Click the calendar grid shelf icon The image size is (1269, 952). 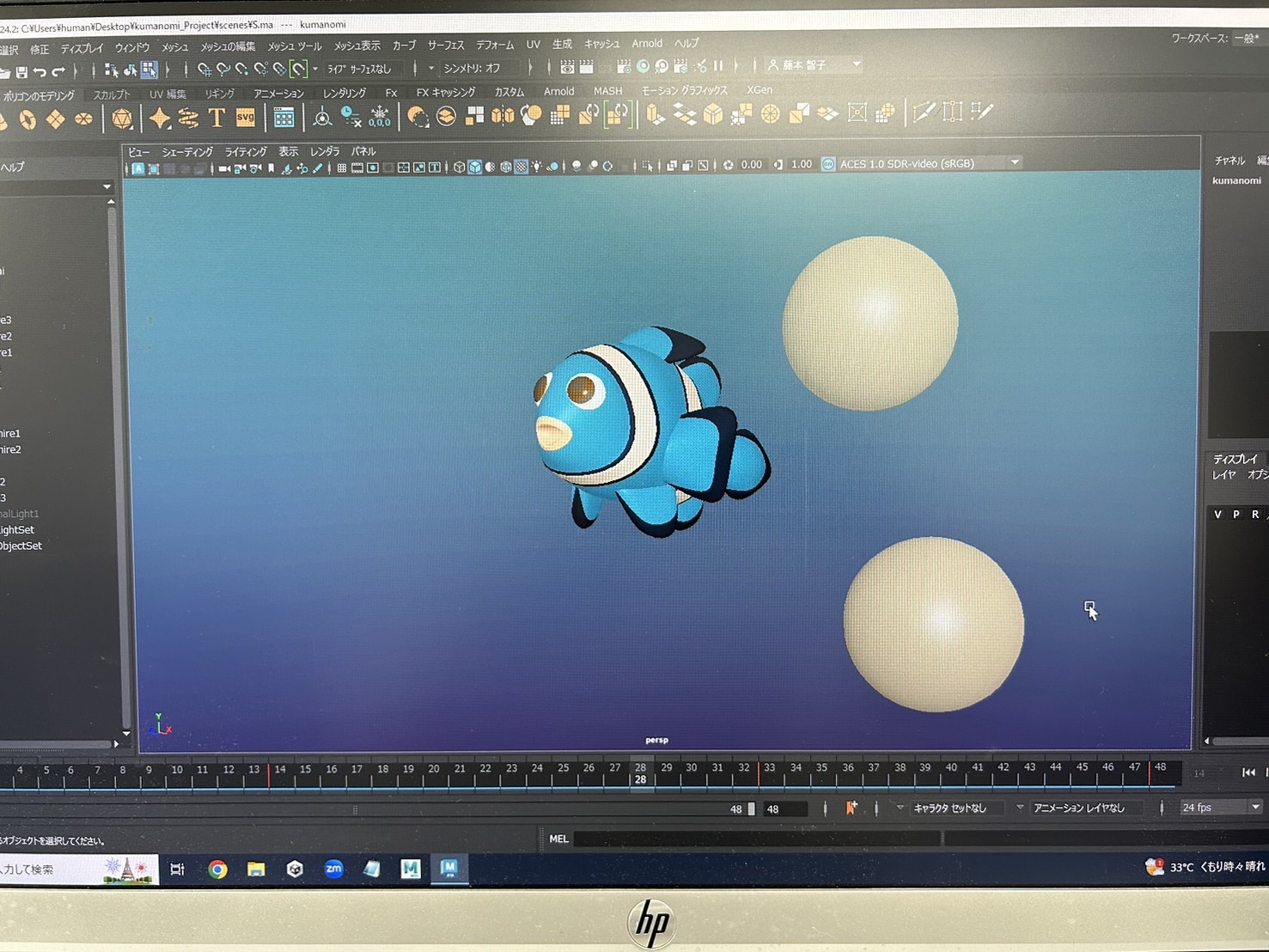click(284, 118)
